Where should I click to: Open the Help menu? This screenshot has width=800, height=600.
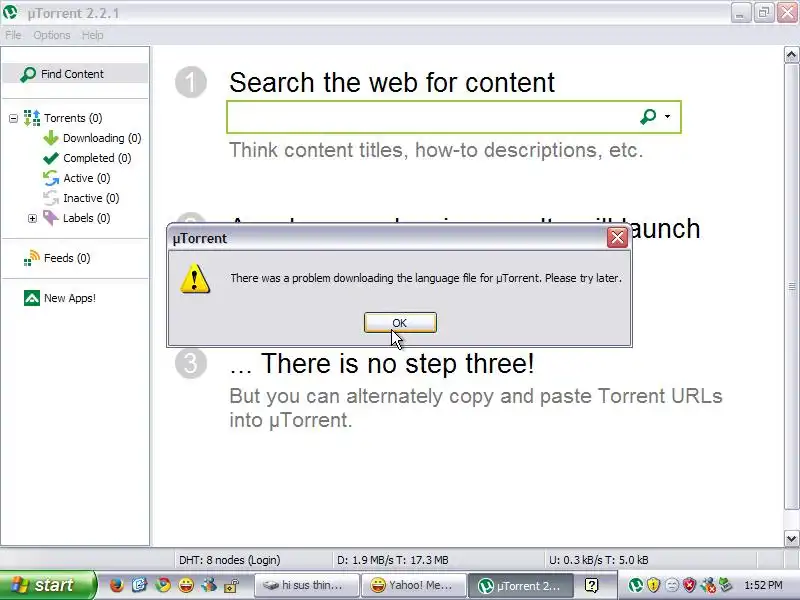click(x=92, y=35)
